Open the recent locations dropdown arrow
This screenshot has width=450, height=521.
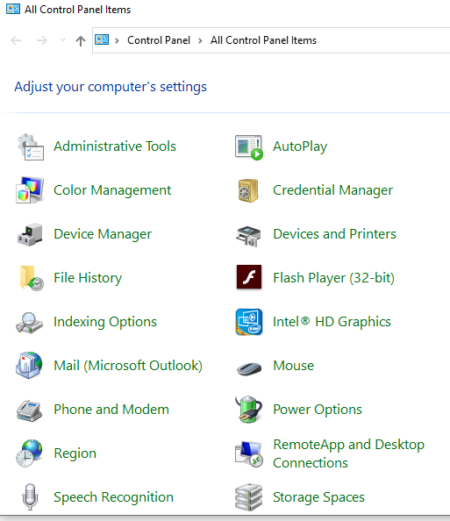62,40
